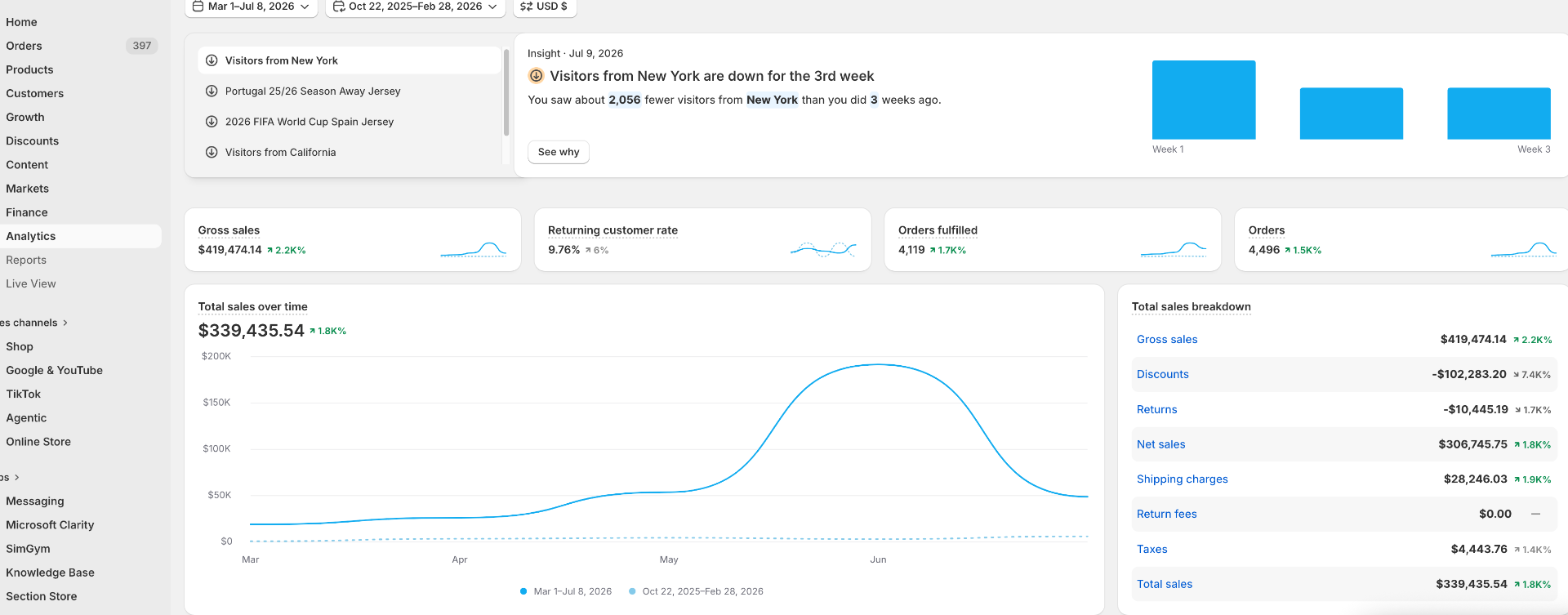Viewport: 1568px width, 615px height.
Task: Select the Visitors from New York insight
Action: [349, 60]
